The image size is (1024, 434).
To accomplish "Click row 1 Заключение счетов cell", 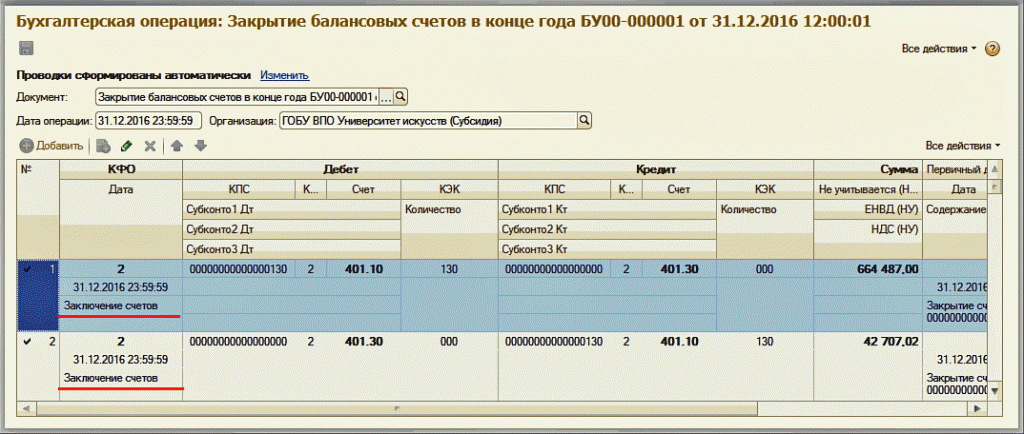I will (121, 305).
